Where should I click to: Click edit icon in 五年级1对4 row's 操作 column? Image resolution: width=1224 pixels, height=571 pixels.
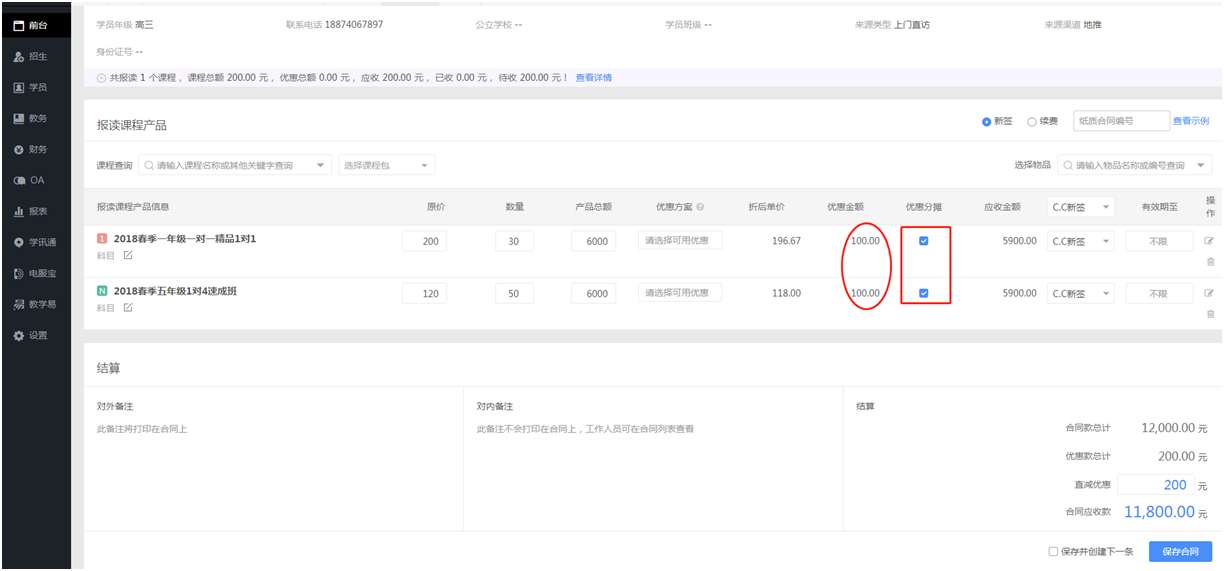pos(1209,293)
